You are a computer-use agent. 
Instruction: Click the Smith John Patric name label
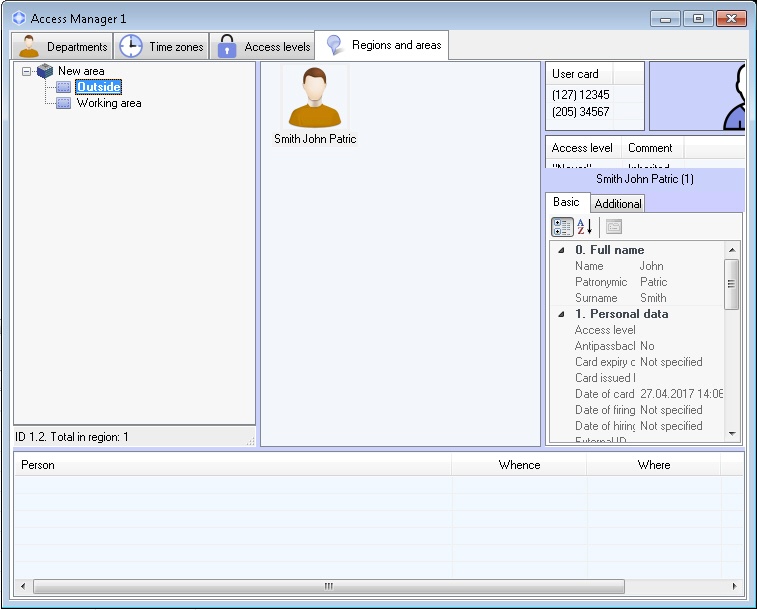315,139
